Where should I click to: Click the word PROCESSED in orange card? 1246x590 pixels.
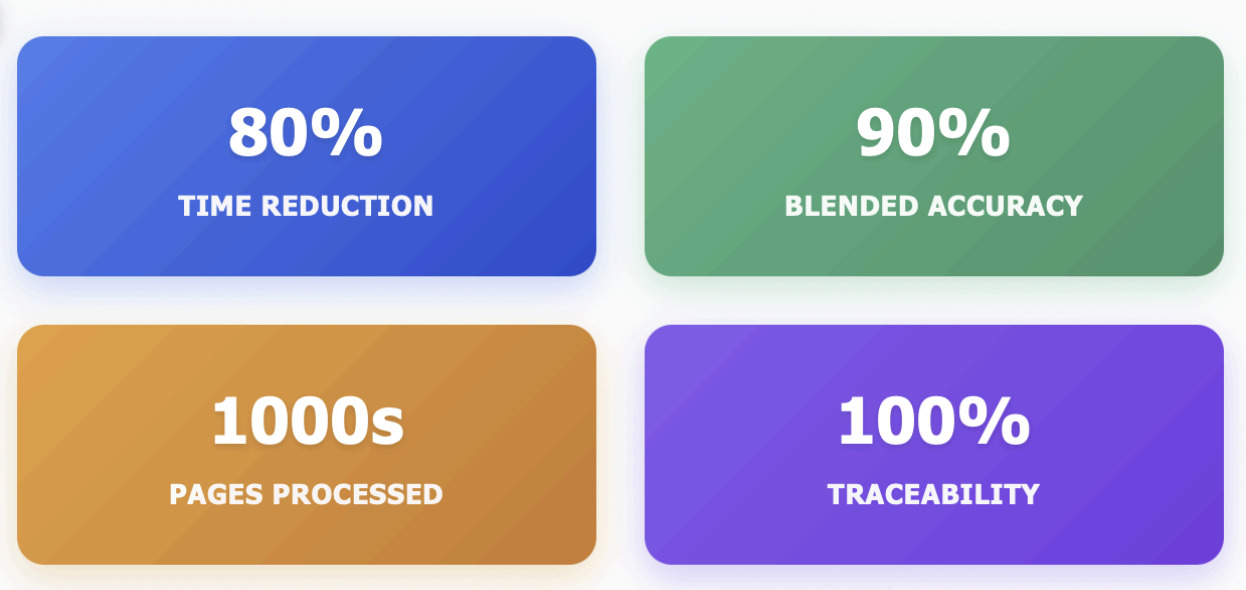[x=357, y=494]
